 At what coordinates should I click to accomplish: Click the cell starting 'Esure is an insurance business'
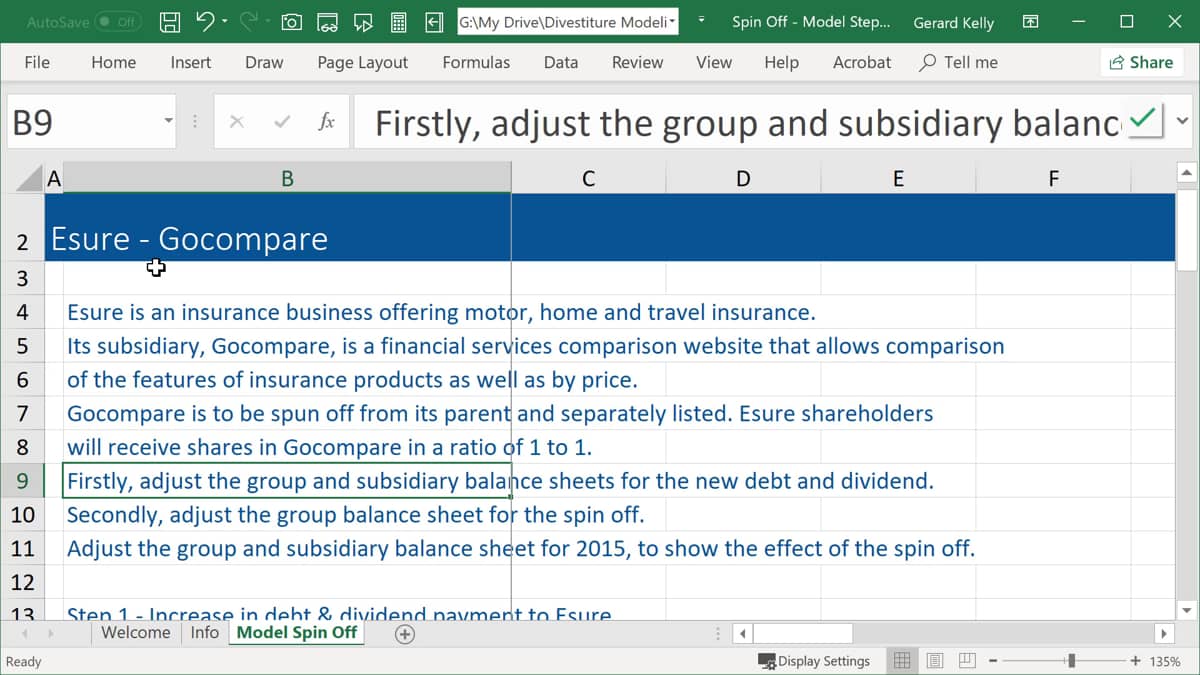point(287,312)
